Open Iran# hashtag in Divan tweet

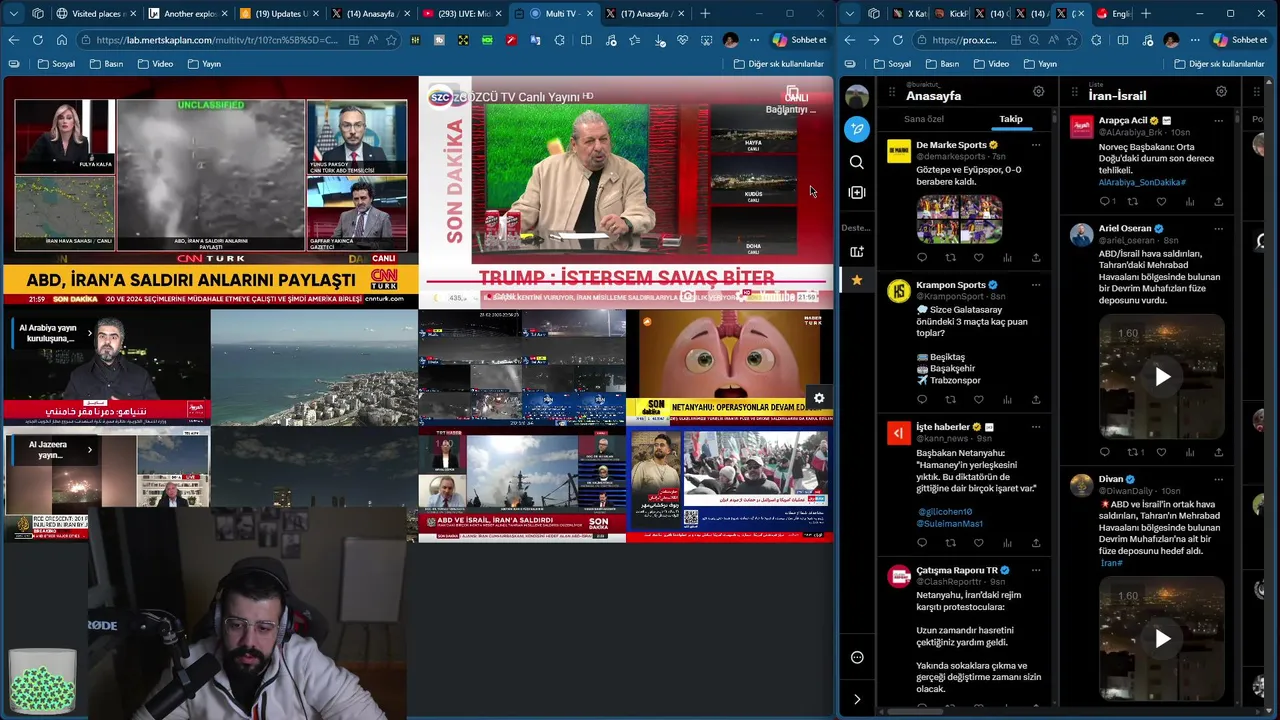1111,563
